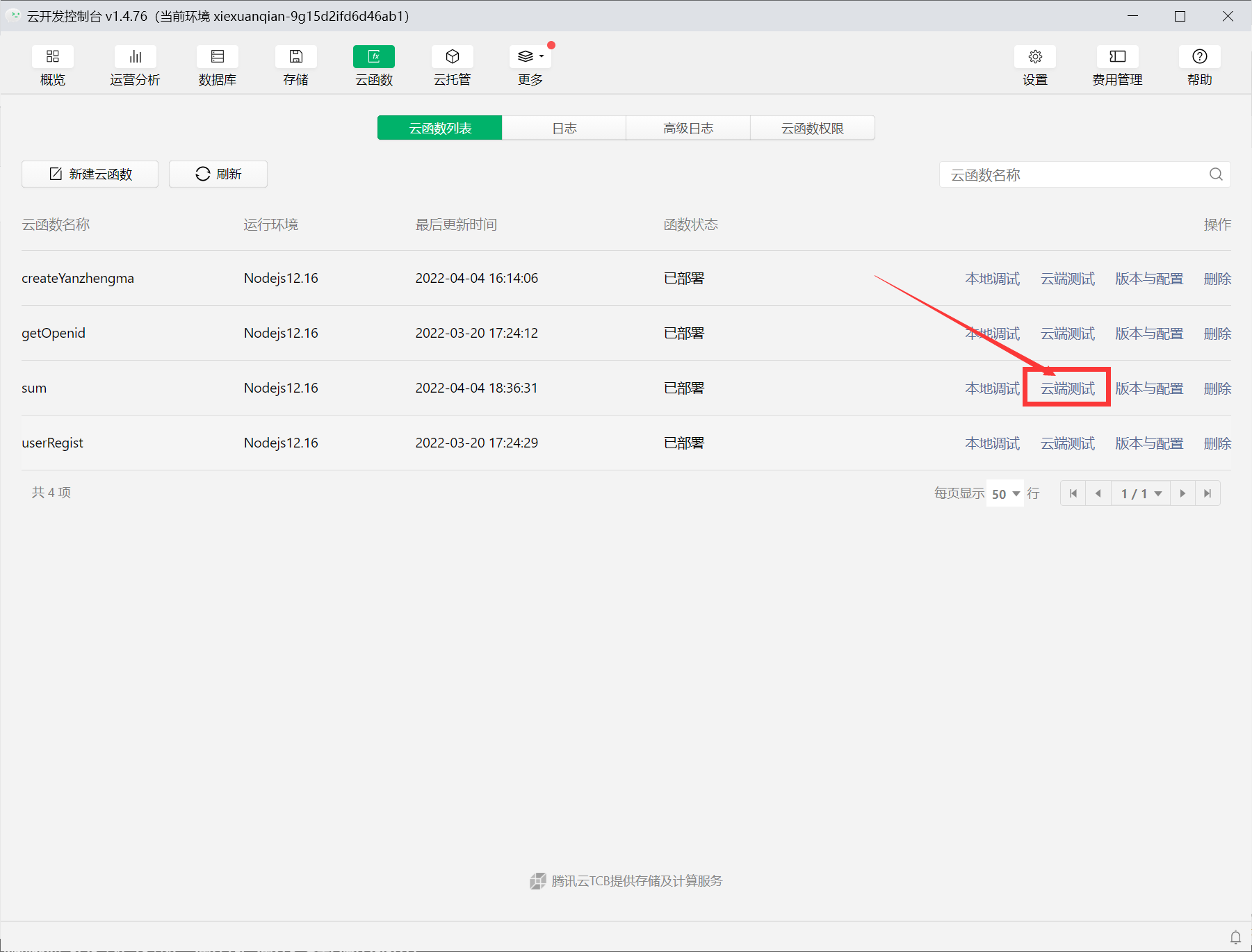The width and height of the screenshot is (1252, 952).
Task: Open 版本与配置 for createYanzhengma
Action: pyautogui.click(x=1149, y=279)
